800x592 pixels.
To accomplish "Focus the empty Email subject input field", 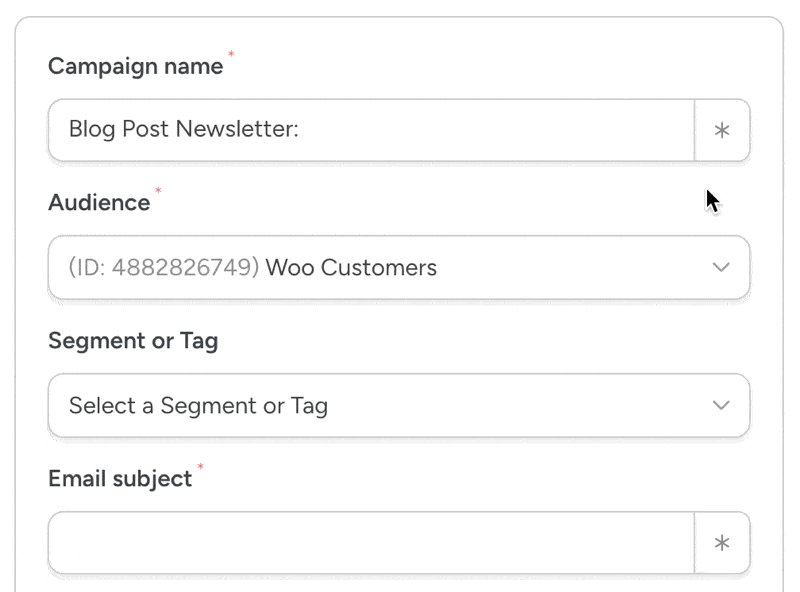I will tap(370, 543).
